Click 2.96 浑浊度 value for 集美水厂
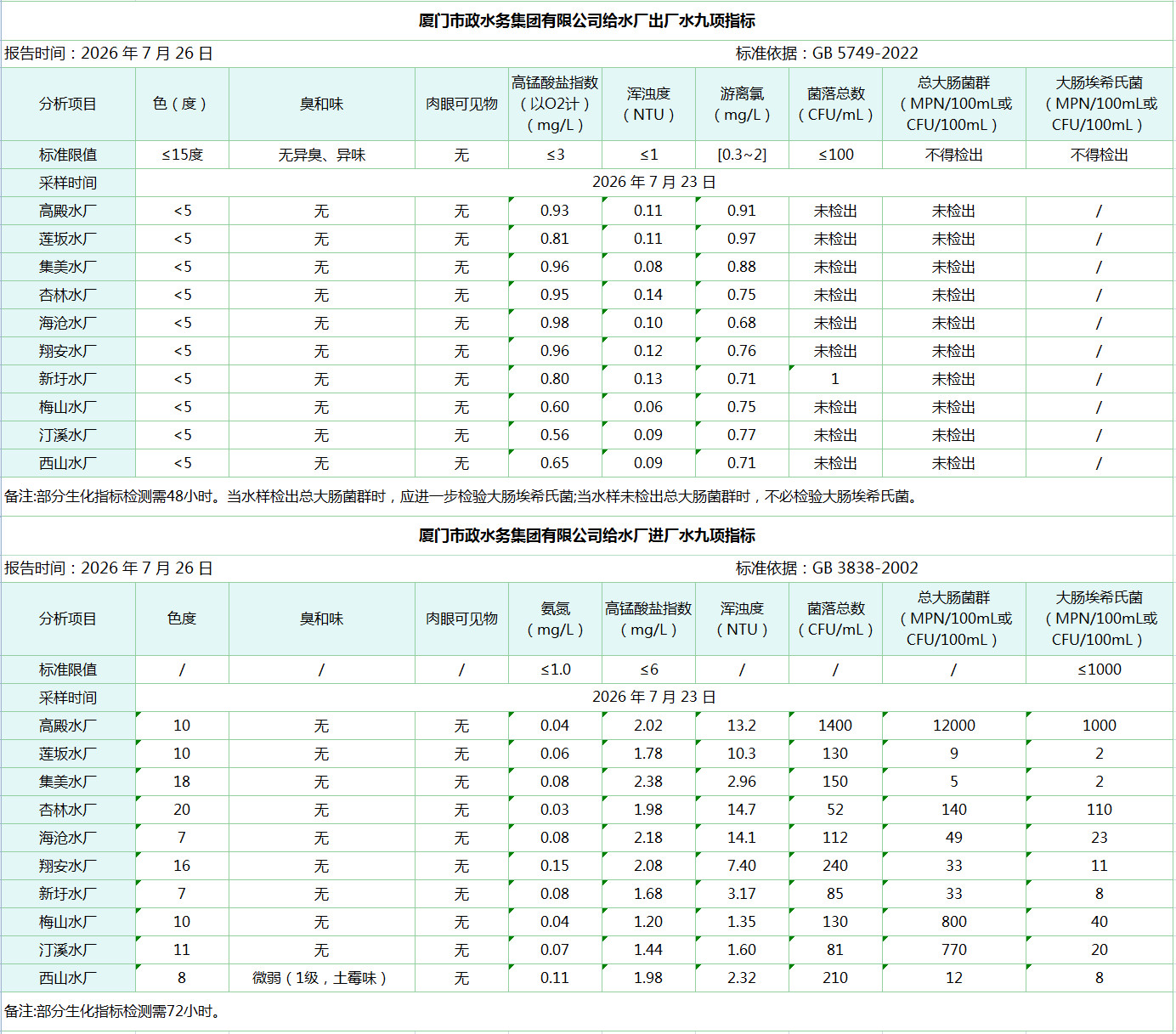 point(742,782)
